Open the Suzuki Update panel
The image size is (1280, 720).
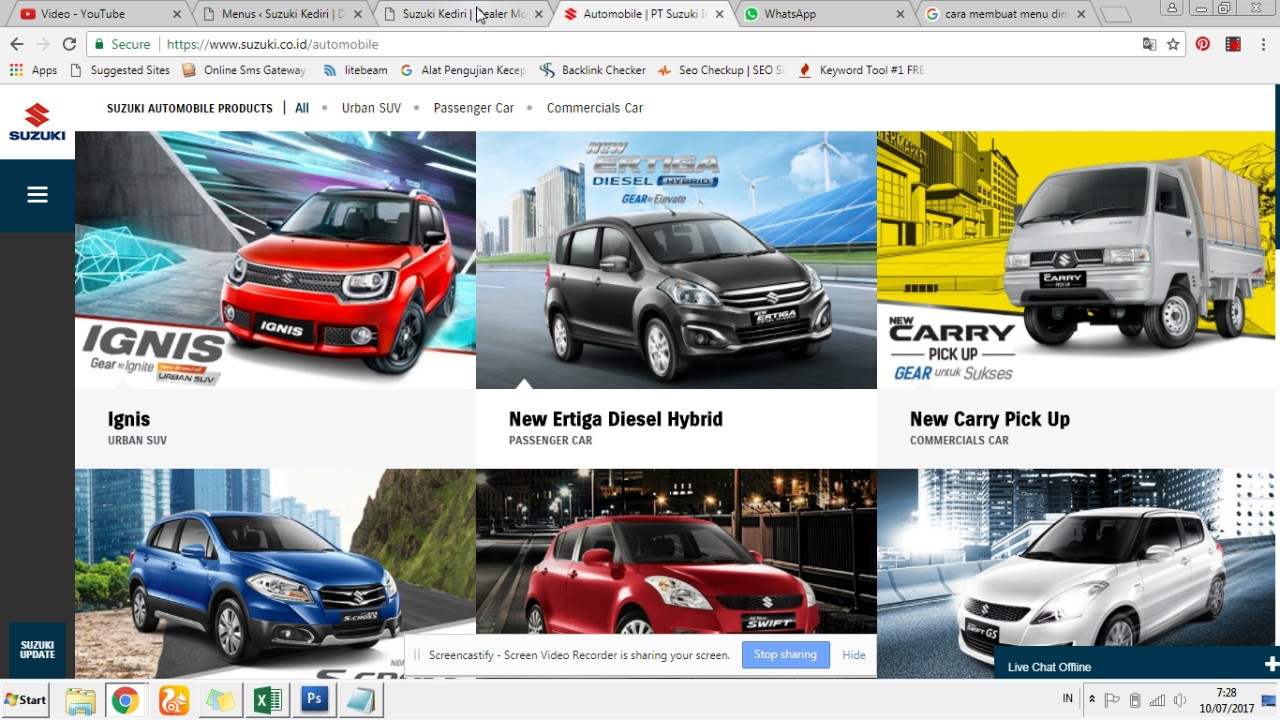tap(37, 650)
